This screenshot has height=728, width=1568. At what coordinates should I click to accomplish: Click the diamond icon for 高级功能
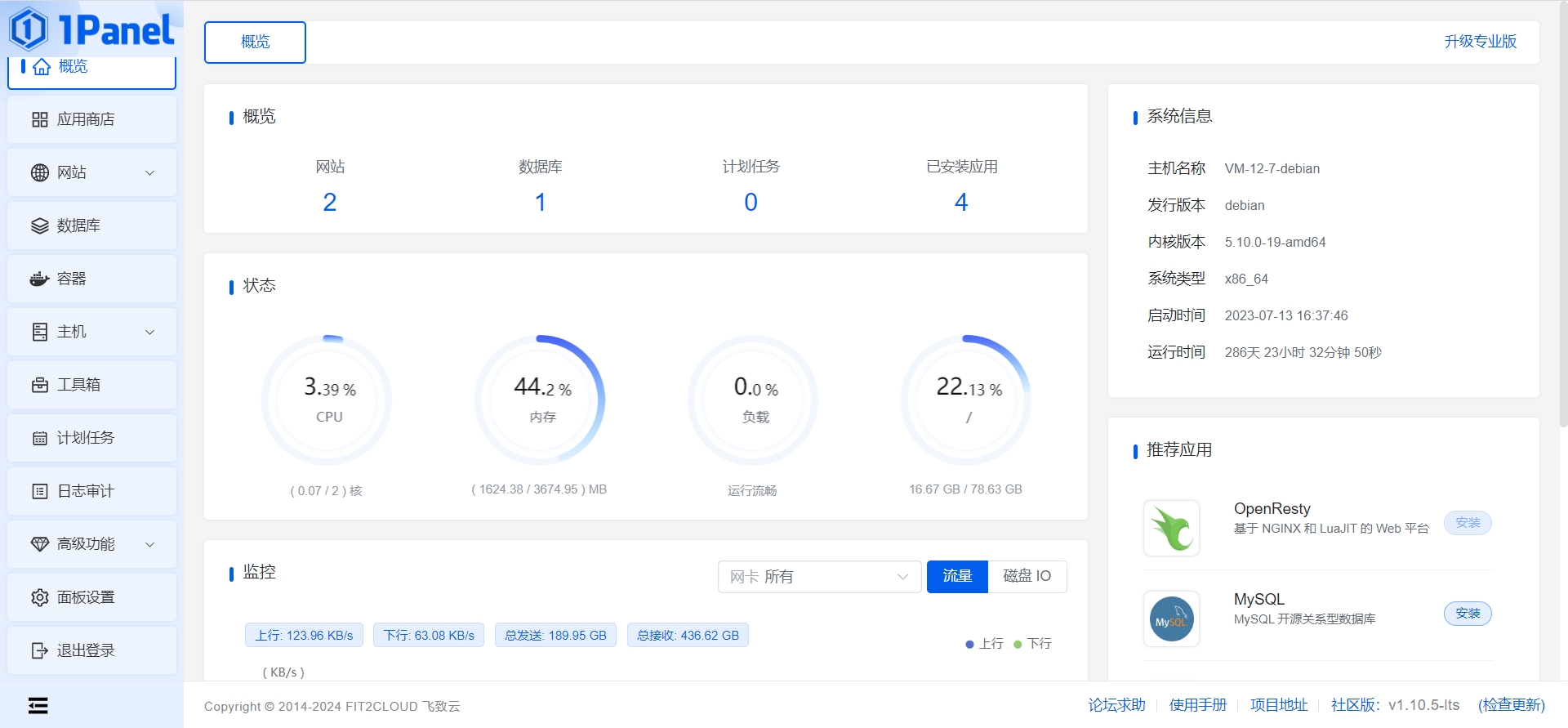click(40, 544)
